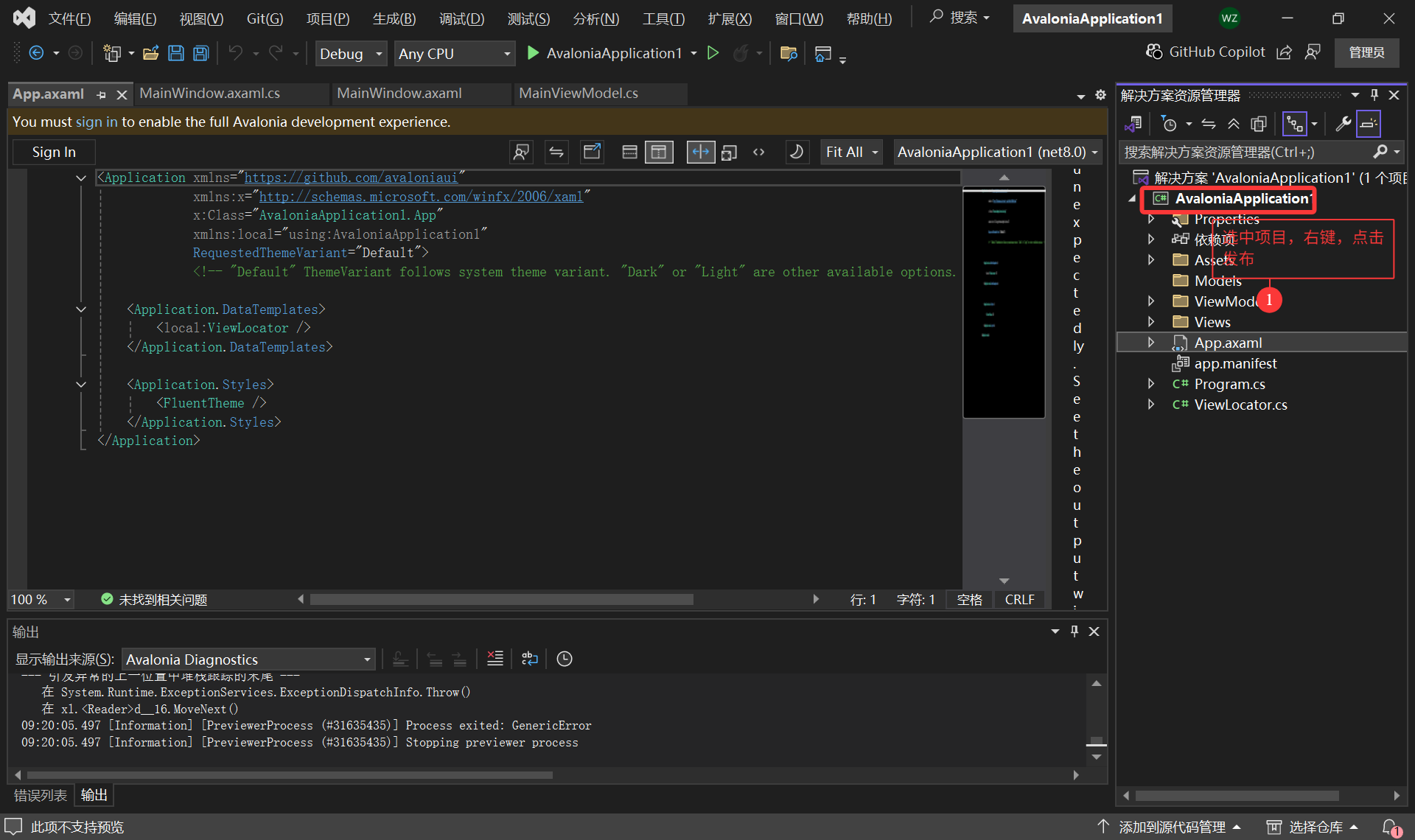Open the Fit All zoom dropdown
This screenshot has height=840, width=1415.
coord(852,152)
